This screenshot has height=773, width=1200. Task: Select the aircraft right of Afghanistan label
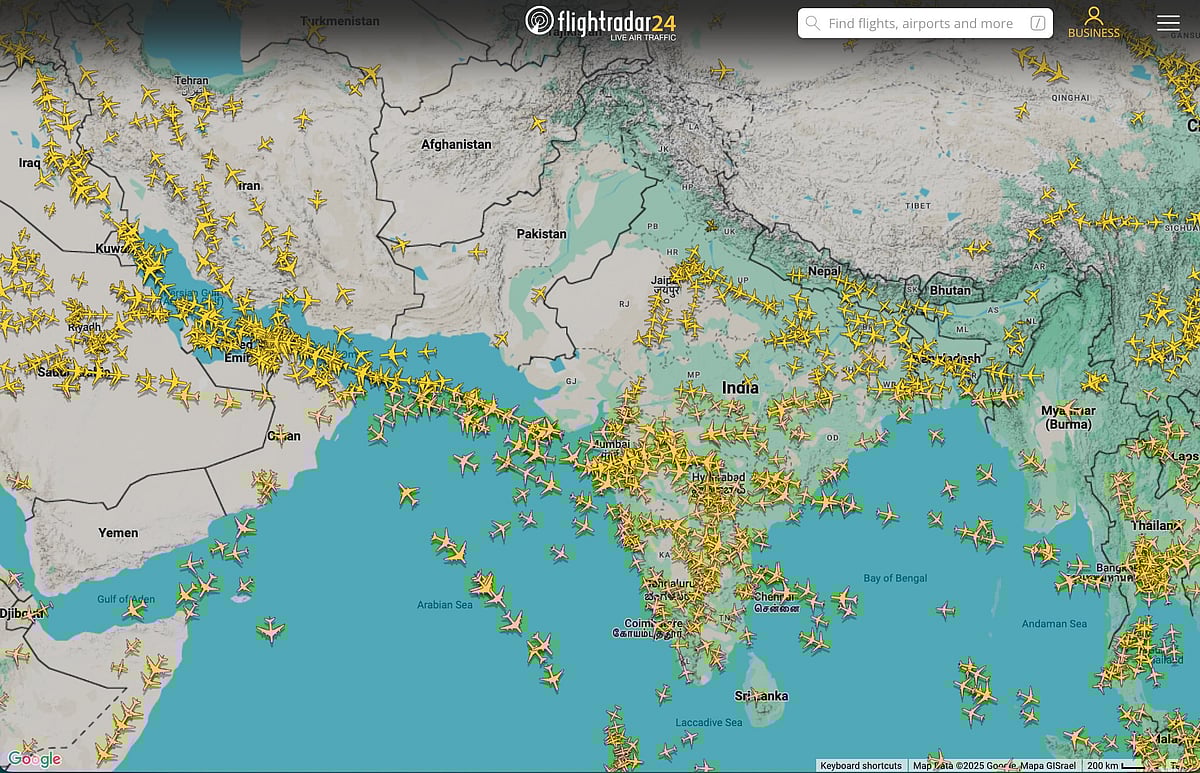pos(538,124)
